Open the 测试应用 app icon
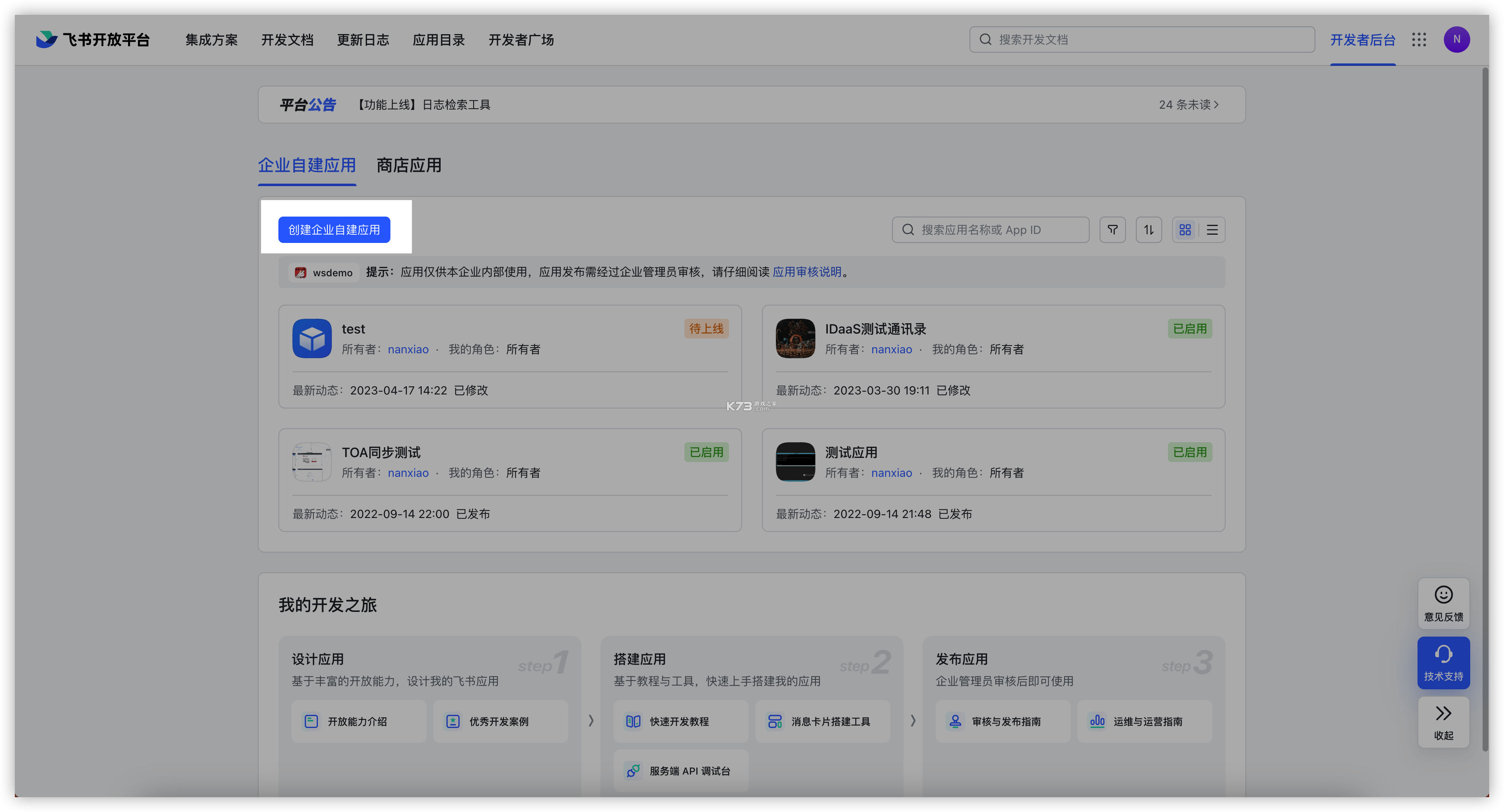The height and width of the screenshot is (812, 1504). [x=795, y=462]
